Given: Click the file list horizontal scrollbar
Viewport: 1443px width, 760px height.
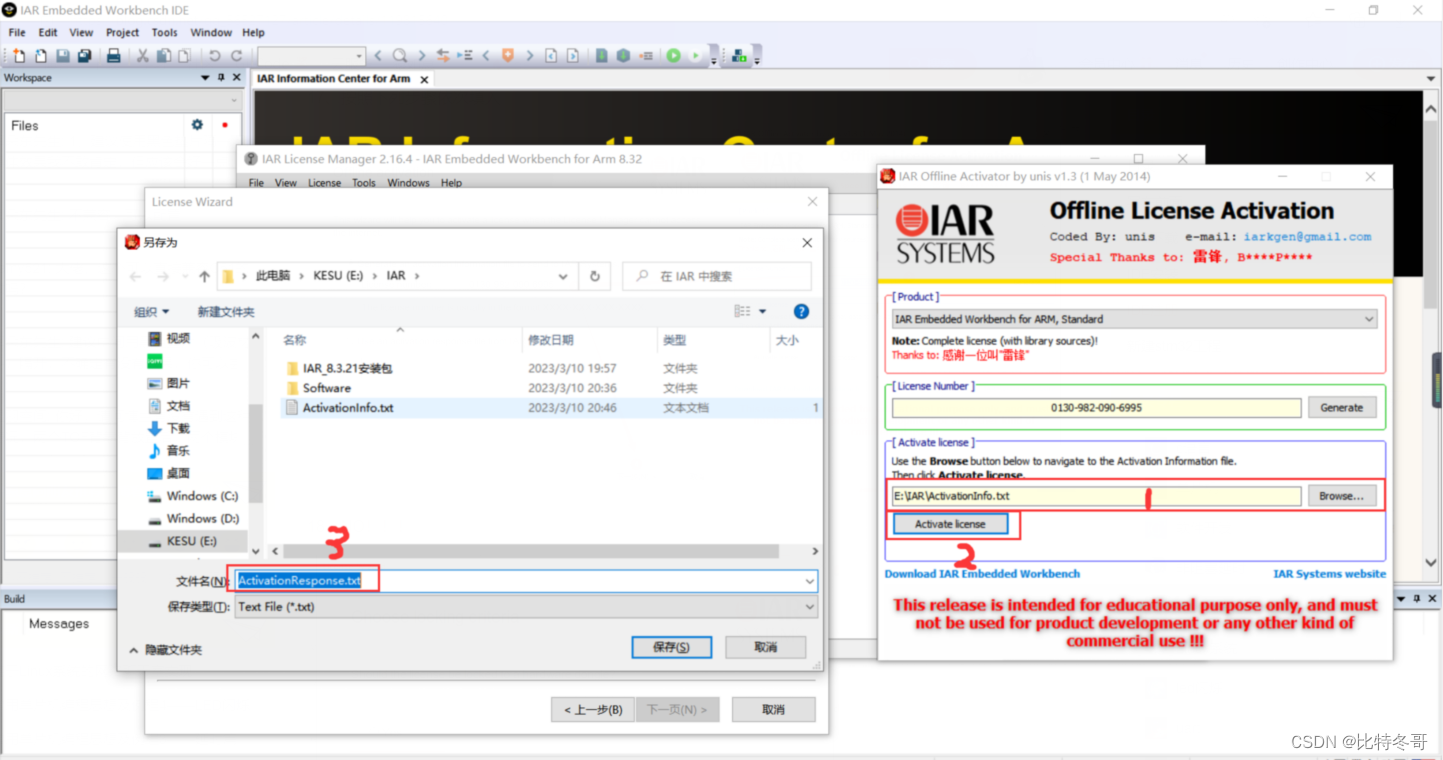Looking at the screenshot, I should [531, 551].
